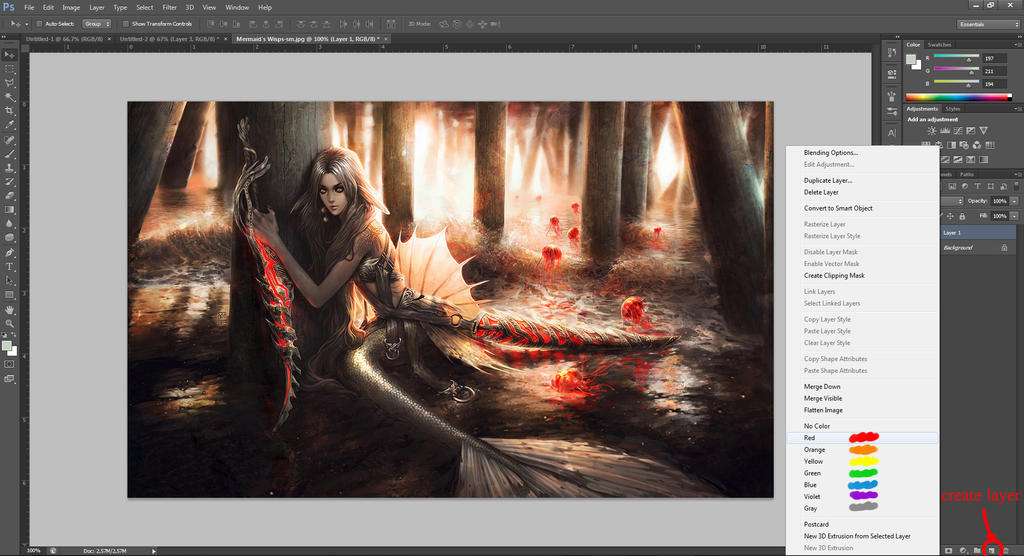This screenshot has width=1024, height=556.
Task: Add a Levels adjustment
Action: tap(945, 131)
